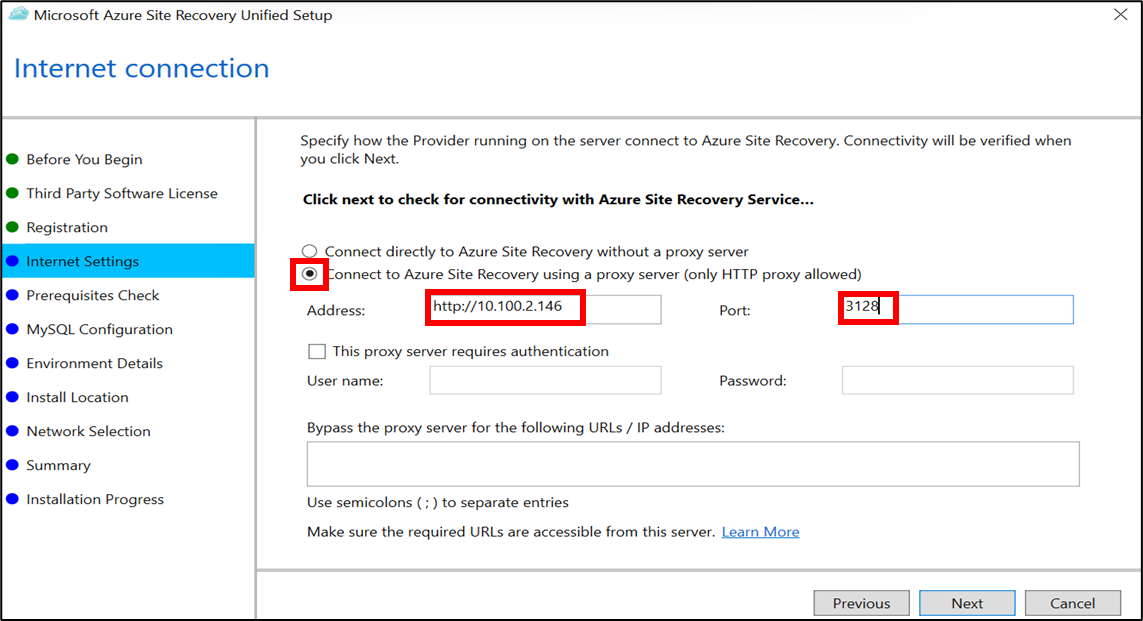Image resolution: width=1143 pixels, height=621 pixels.
Task: Click the Azure Site Recovery cloud icon
Action: [18, 15]
